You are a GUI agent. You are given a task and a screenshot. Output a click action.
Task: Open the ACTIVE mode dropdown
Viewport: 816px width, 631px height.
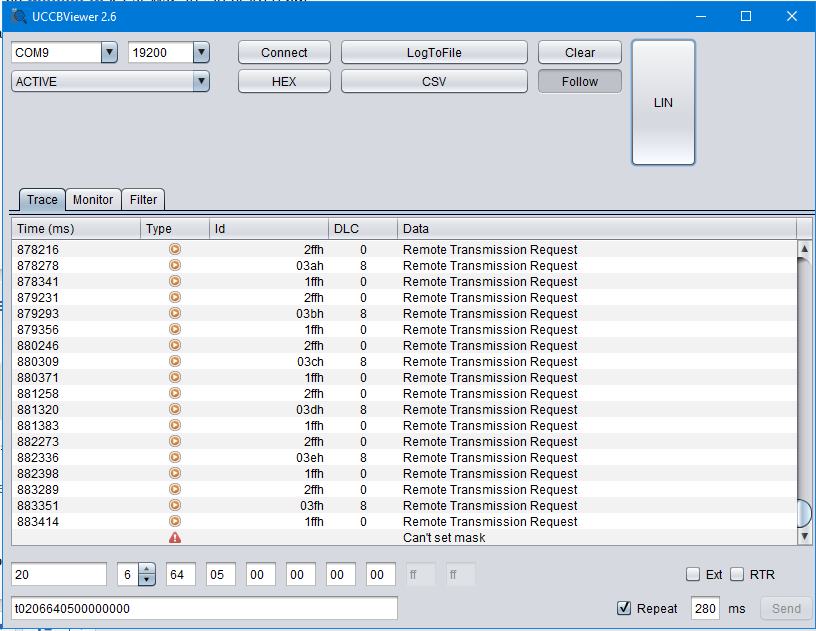(x=201, y=82)
